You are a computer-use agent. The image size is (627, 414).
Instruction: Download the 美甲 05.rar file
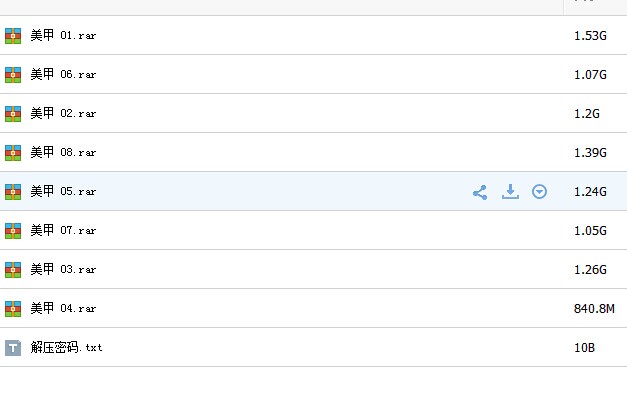(x=510, y=192)
